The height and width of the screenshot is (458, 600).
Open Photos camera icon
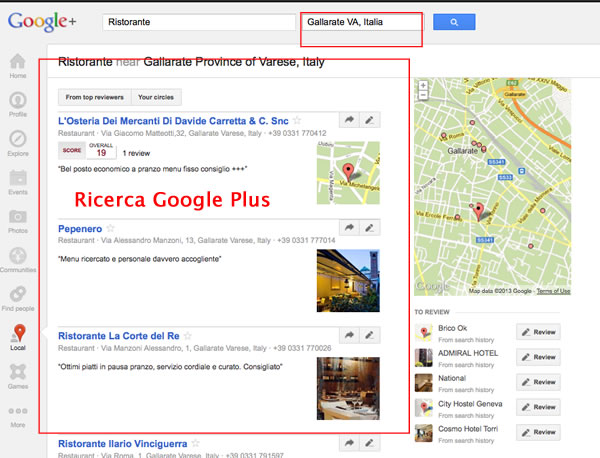click(x=18, y=217)
